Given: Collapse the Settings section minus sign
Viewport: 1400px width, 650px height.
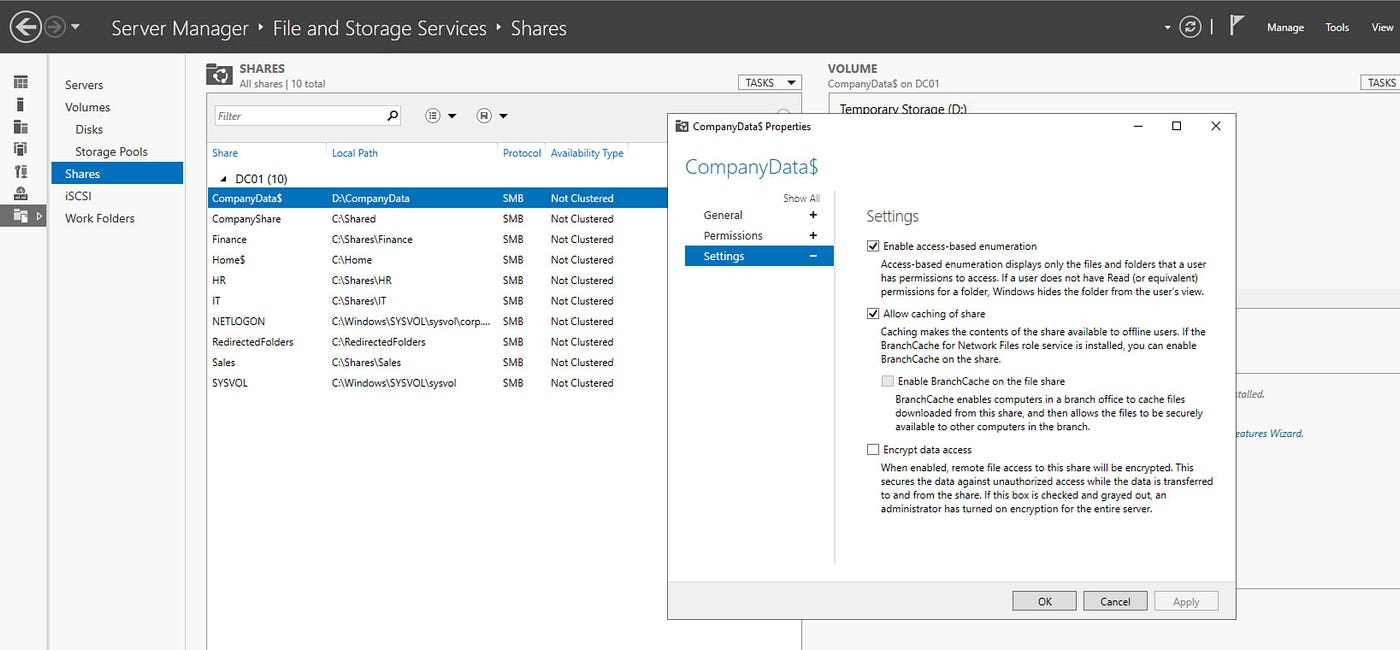Looking at the screenshot, I should tap(813, 257).
